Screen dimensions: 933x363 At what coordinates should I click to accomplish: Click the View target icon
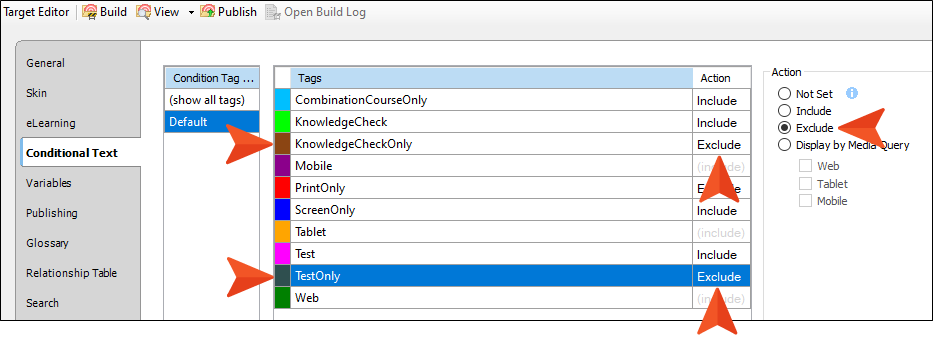click(143, 12)
